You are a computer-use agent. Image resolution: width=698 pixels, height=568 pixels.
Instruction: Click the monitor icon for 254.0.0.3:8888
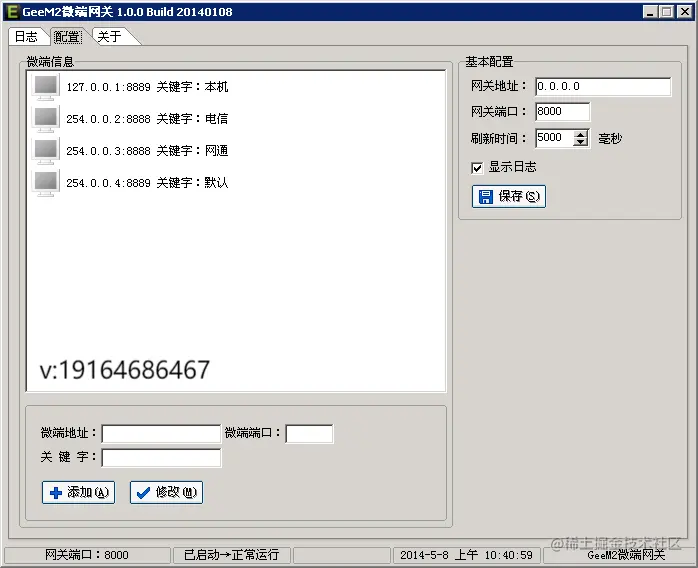click(x=46, y=151)
